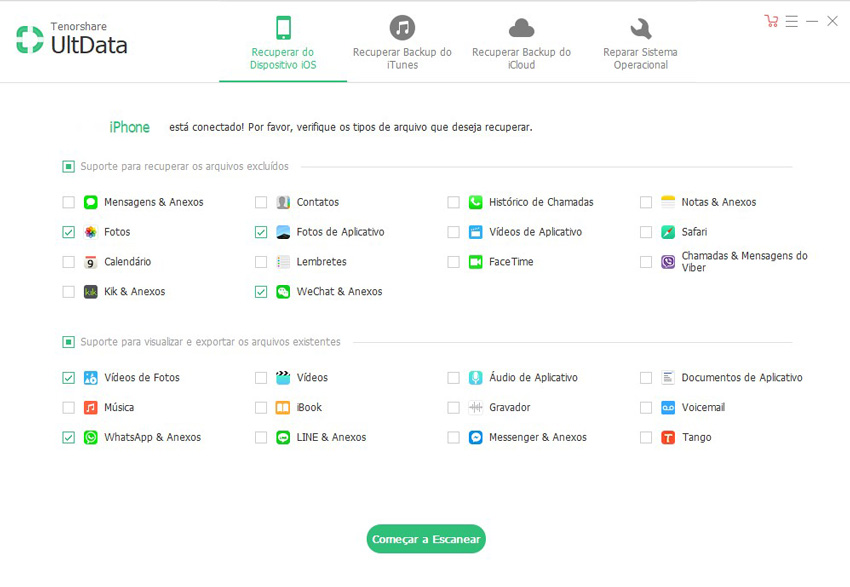Click the Viber app icon
The height and width of the screenshot is (587, 850).
pos(668,262)
